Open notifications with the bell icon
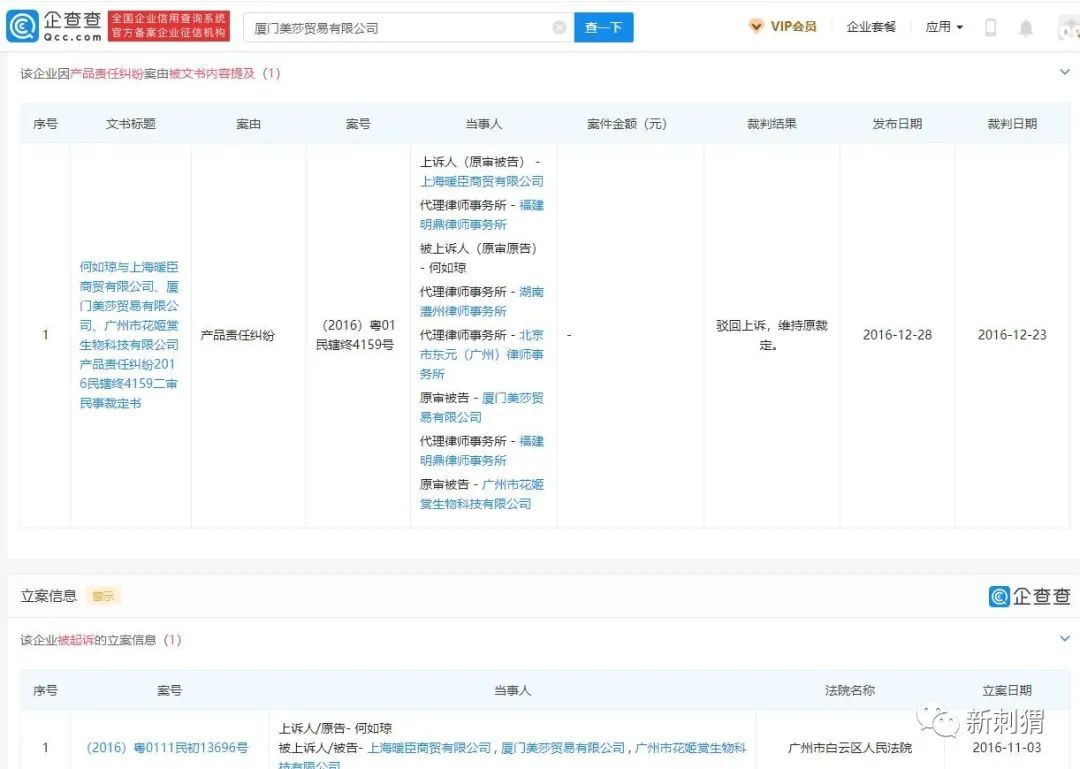The image size is (1080, 769). tap(1027, 27)
